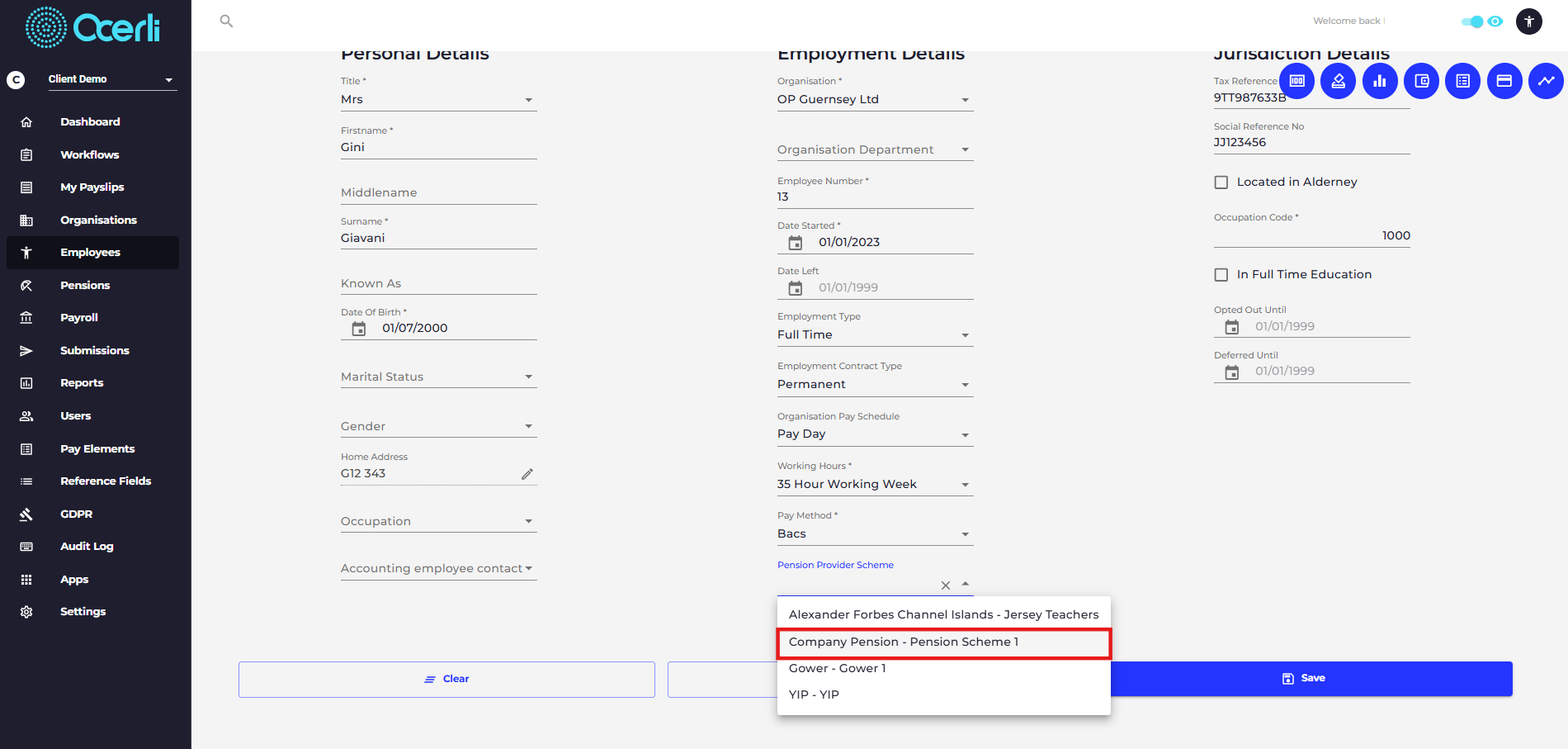Toggle the visibility switch in the header
This screenshot has height=749, width=1568.
(x=1472, y=21)
